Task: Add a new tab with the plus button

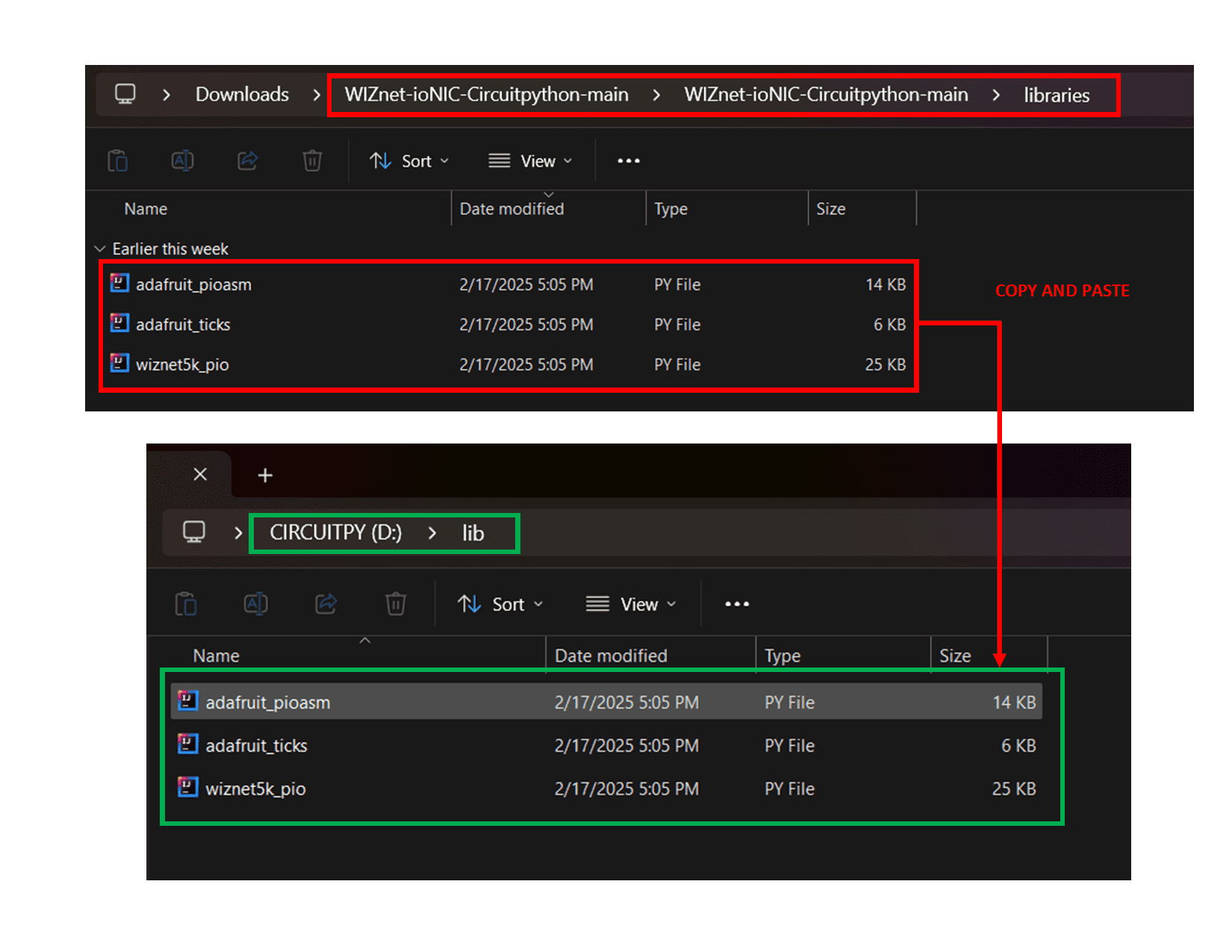Action: (x=265, y=476)
